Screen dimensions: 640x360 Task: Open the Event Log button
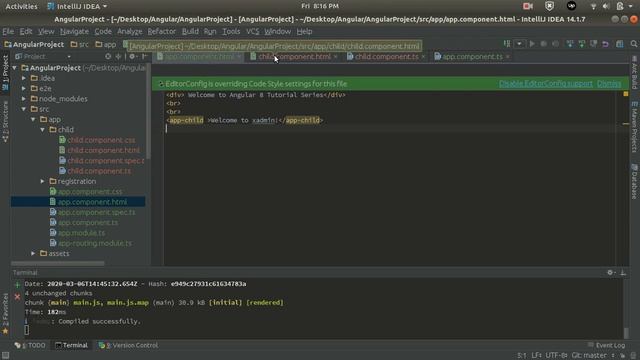(x=606, y=345)
